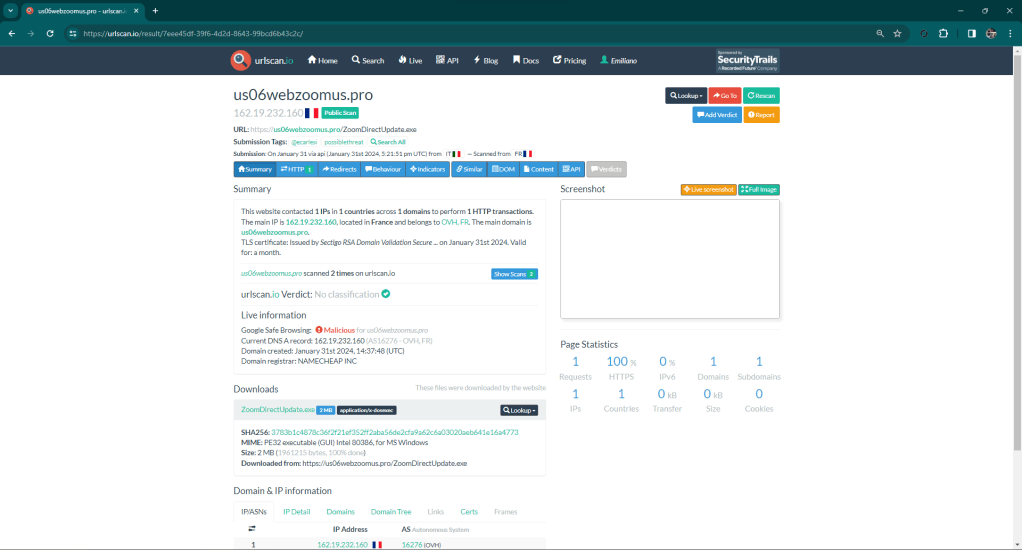Select the Indicators tab
1022x550 pixels.
(x=427, y=169)
